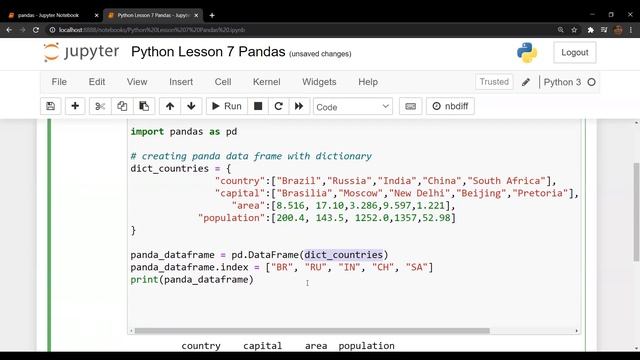Click the comment creating panda data frame

(x=251, y=156)
